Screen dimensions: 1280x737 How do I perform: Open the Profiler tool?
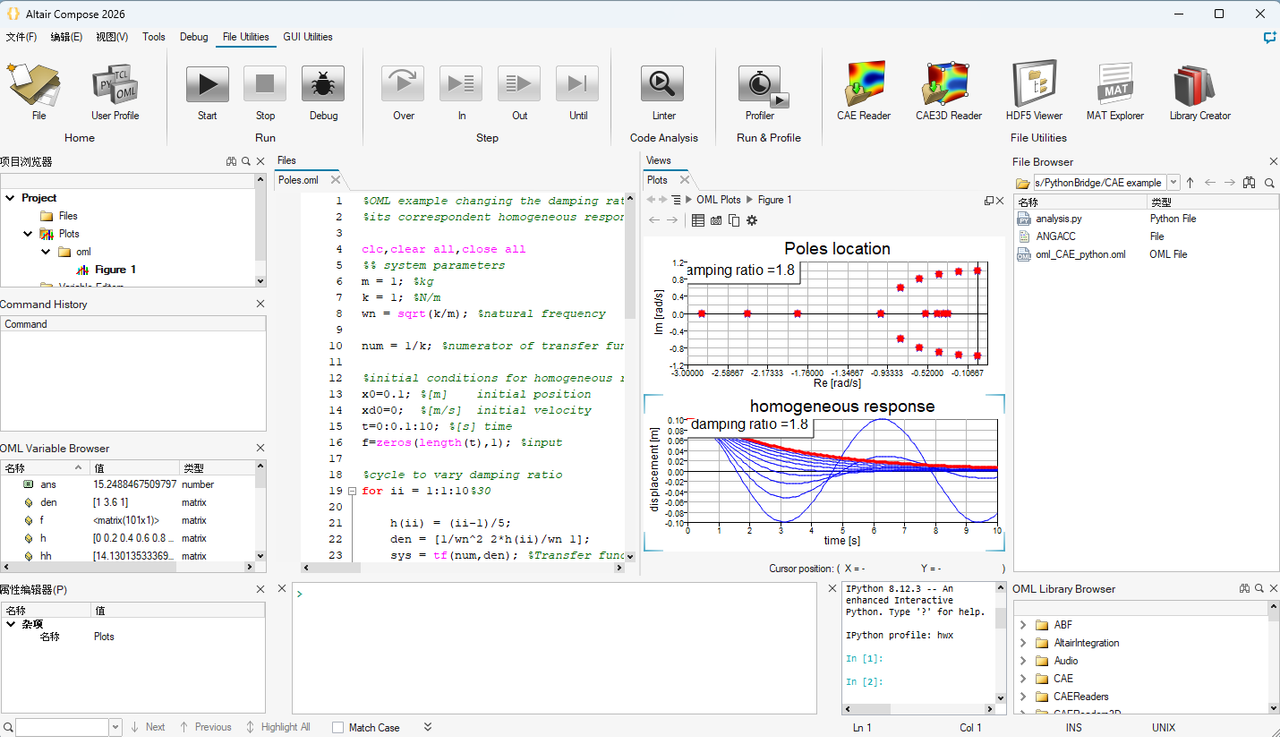760,85
